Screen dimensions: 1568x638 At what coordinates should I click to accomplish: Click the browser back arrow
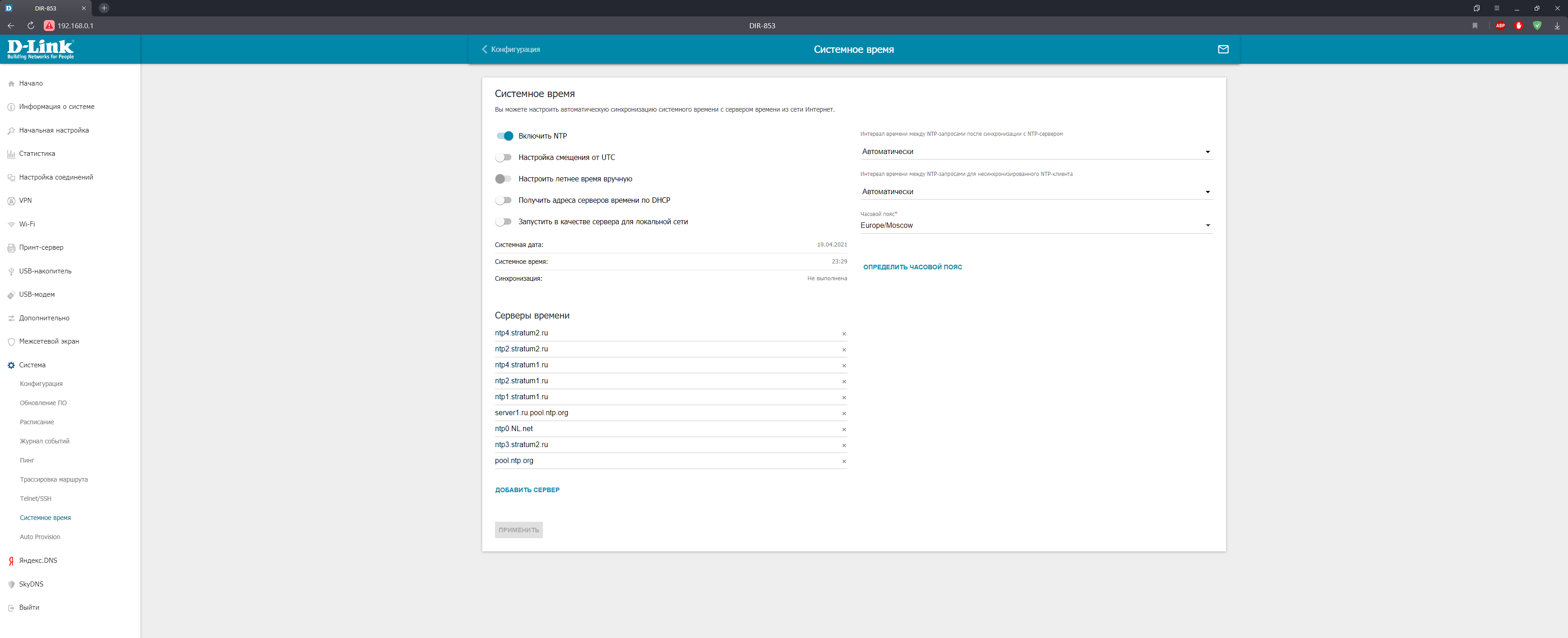[x=11, y=26]
